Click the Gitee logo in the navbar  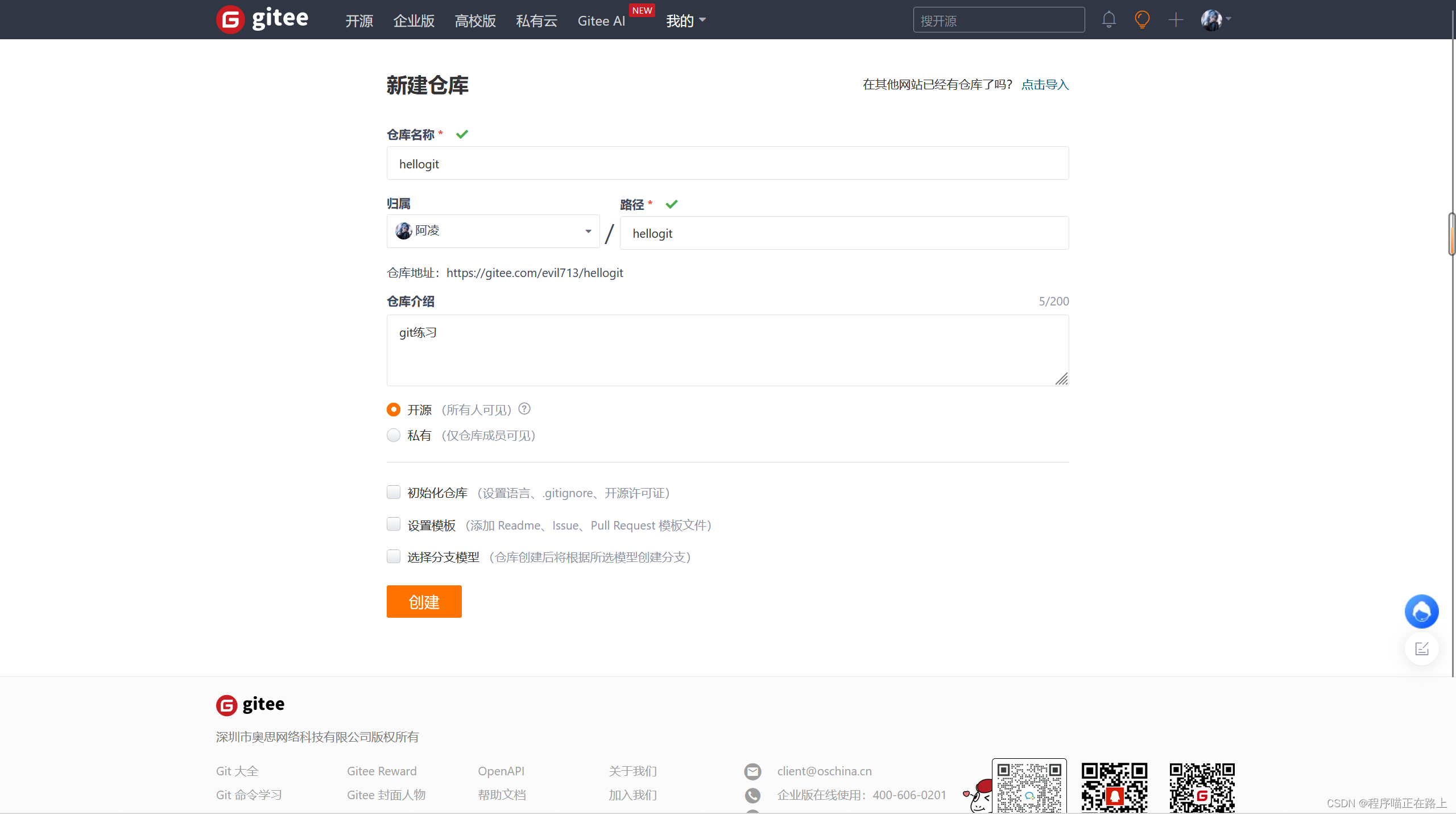click(x=262, y=19)
